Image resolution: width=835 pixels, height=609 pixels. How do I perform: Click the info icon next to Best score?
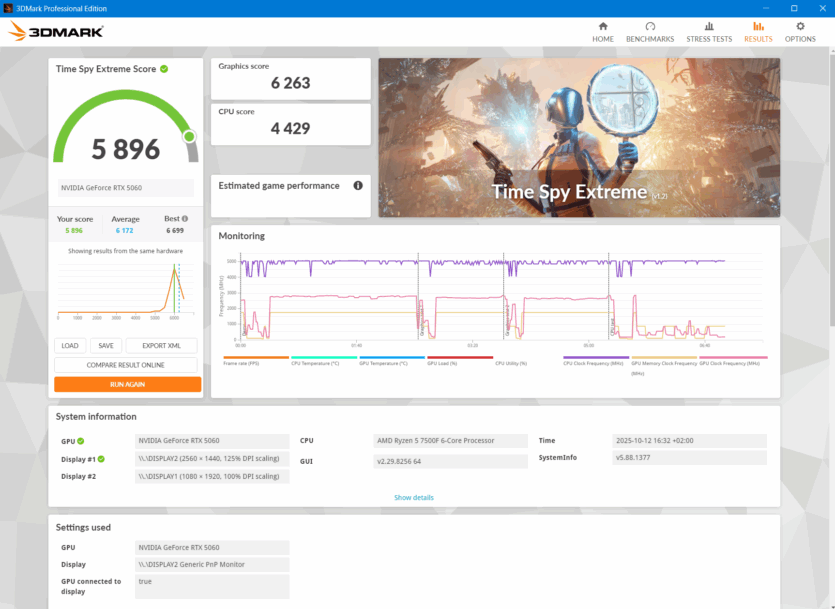pos(184,218)
